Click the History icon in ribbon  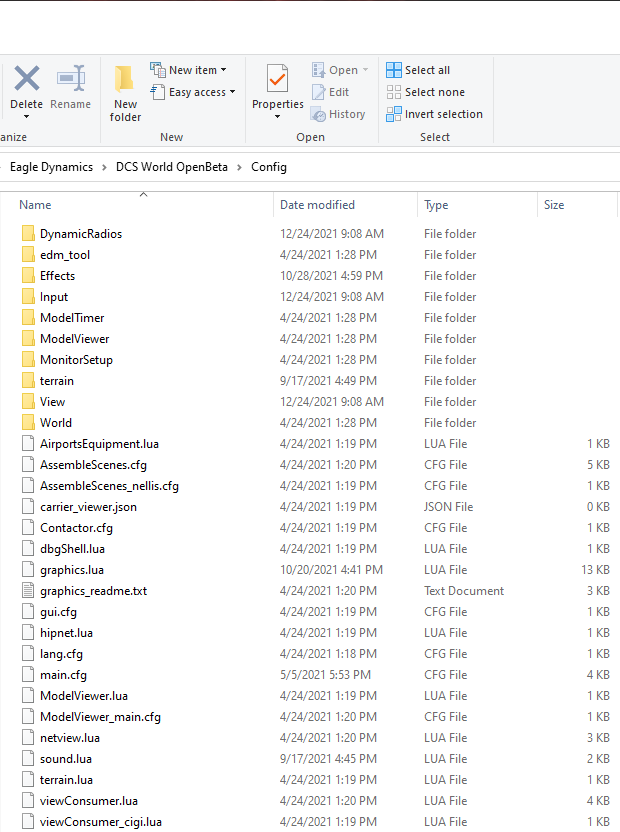click(318, 114)
